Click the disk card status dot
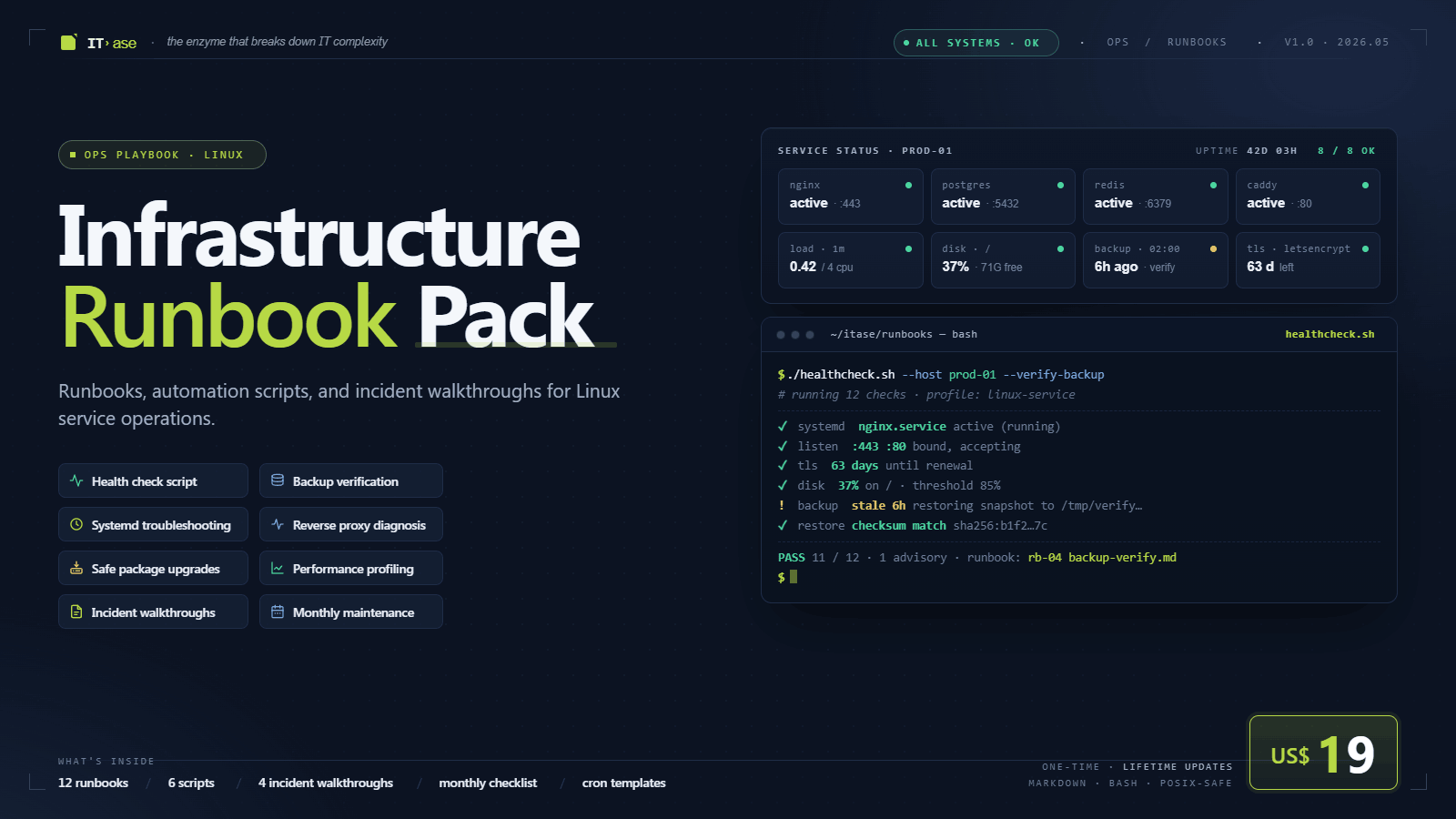The image size is (1456, 819). coord(1060,248)
